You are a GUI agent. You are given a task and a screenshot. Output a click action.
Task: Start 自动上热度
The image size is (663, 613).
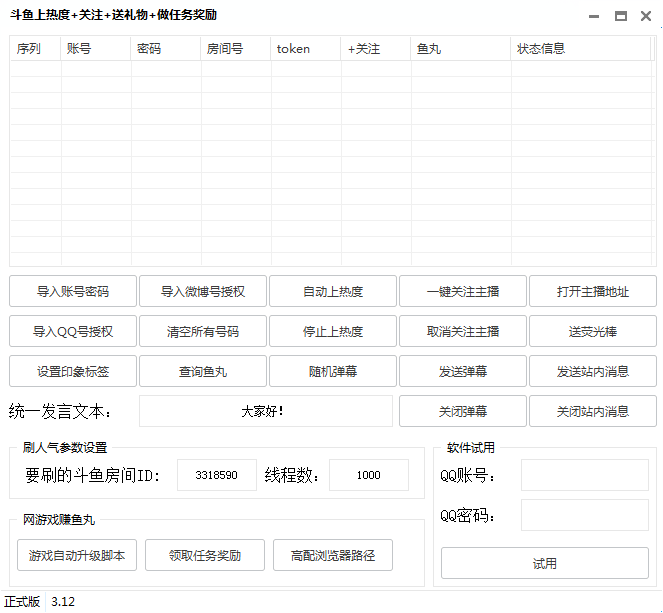pyautogui.click(x=333, y=292)
